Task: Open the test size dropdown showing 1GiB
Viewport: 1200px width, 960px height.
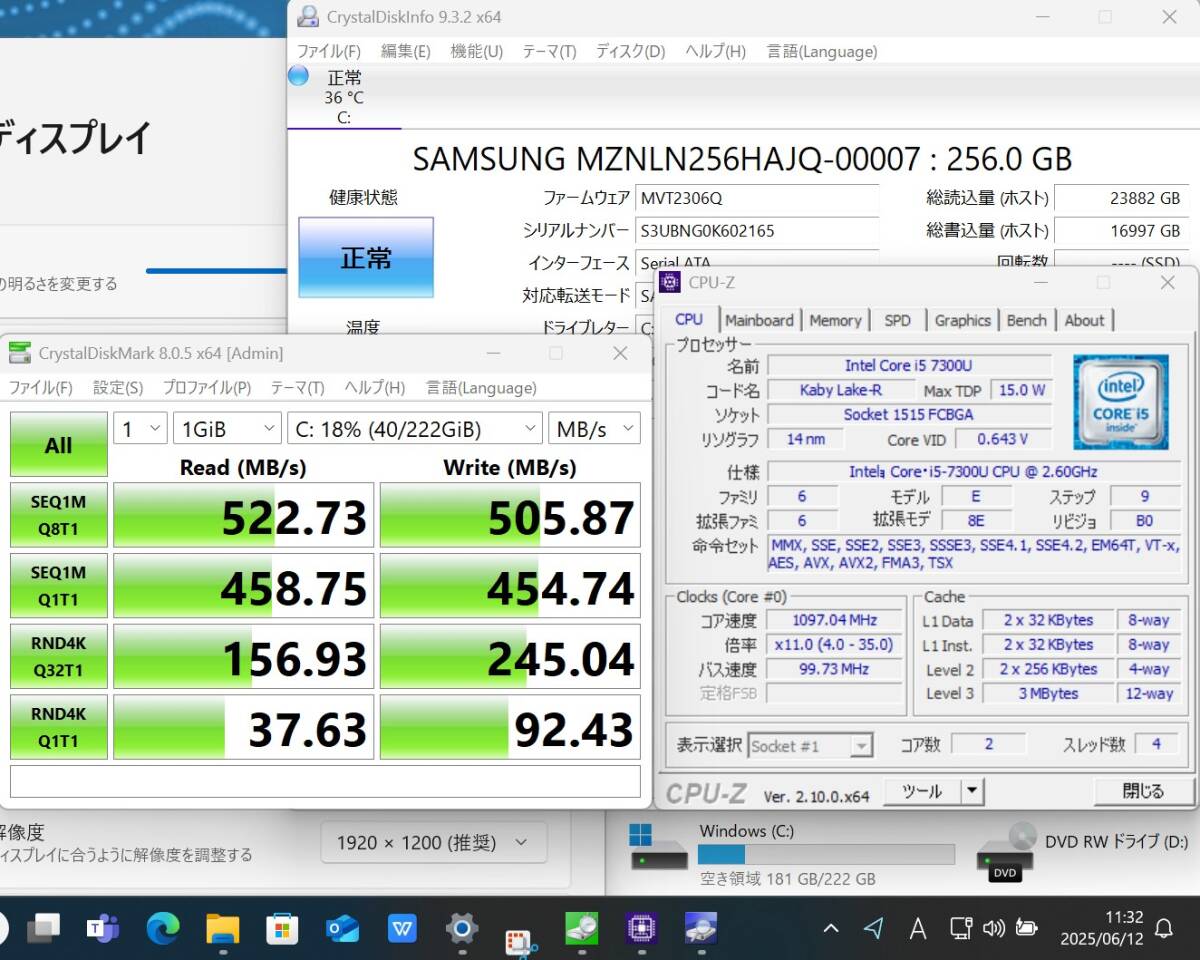Action: [x=227, y=429]
